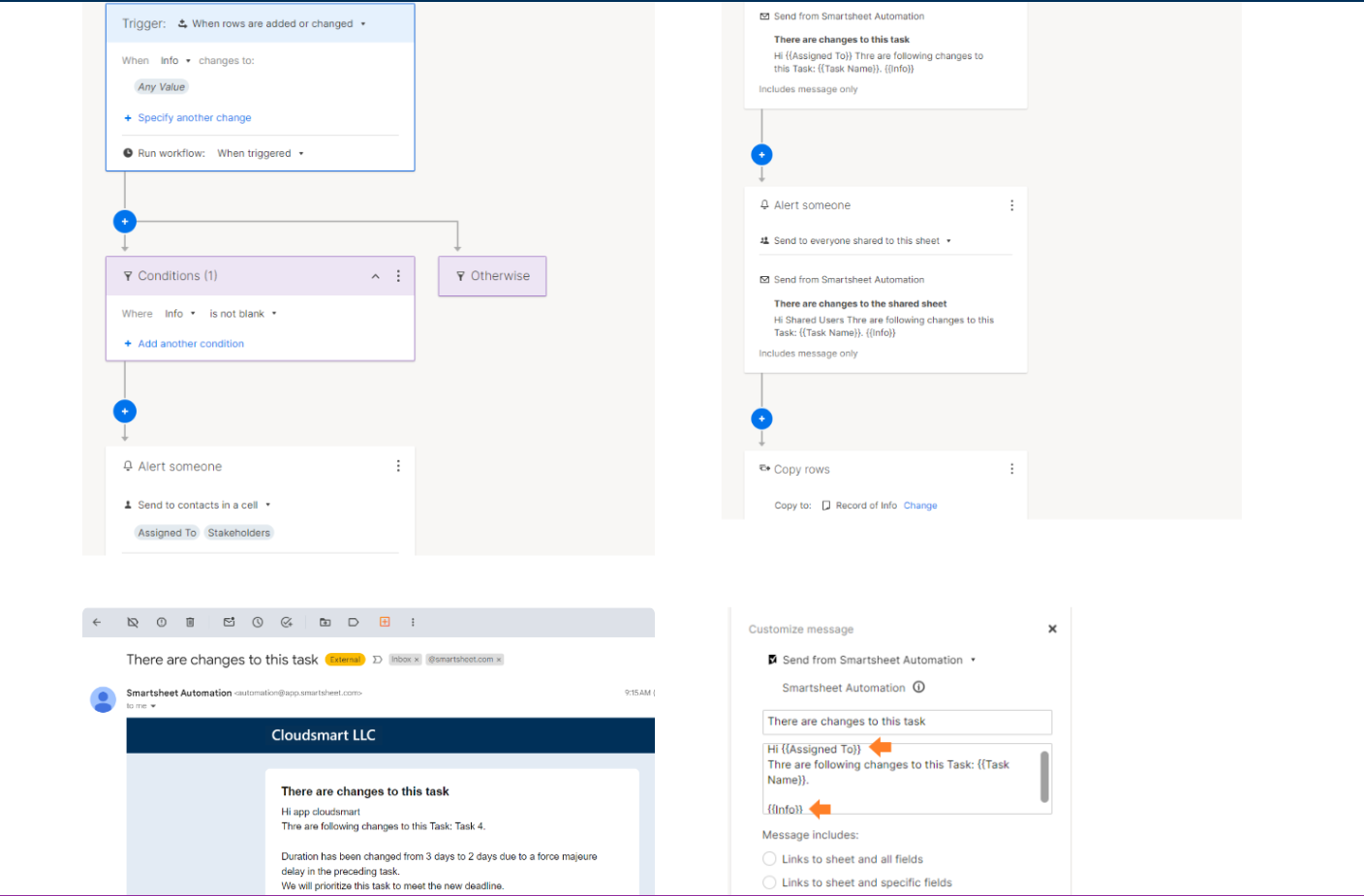The image size is (1364, 896).
Task: Click the automation@app.smartsheet.com sender address
Action: [298, 694]
